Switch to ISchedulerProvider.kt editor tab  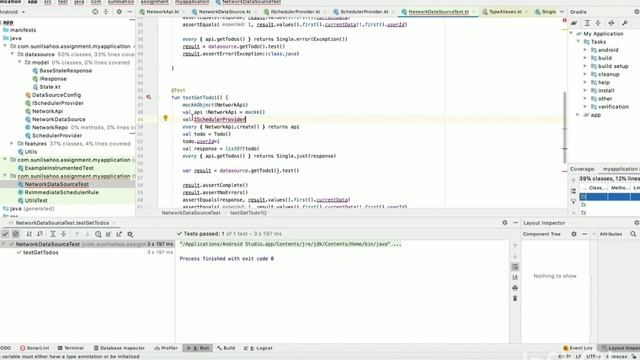(x=295, y=12)
